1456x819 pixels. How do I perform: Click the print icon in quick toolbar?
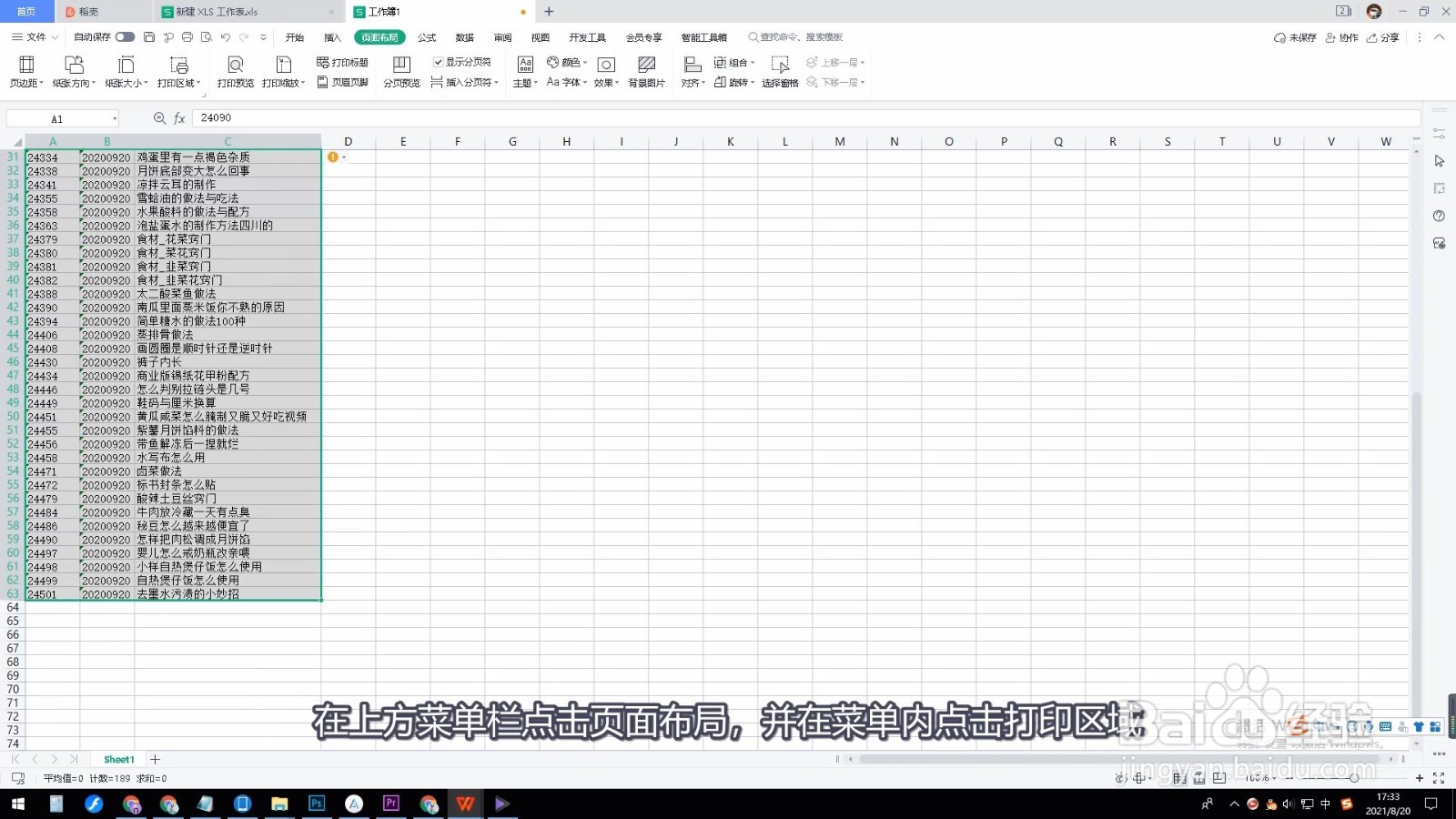(187, 37)
